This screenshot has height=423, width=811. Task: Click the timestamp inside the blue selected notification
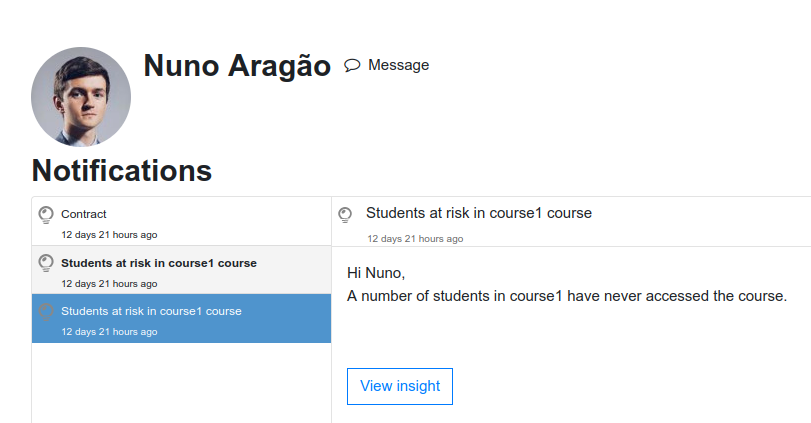pyautogui.click(x=109, y=332)
